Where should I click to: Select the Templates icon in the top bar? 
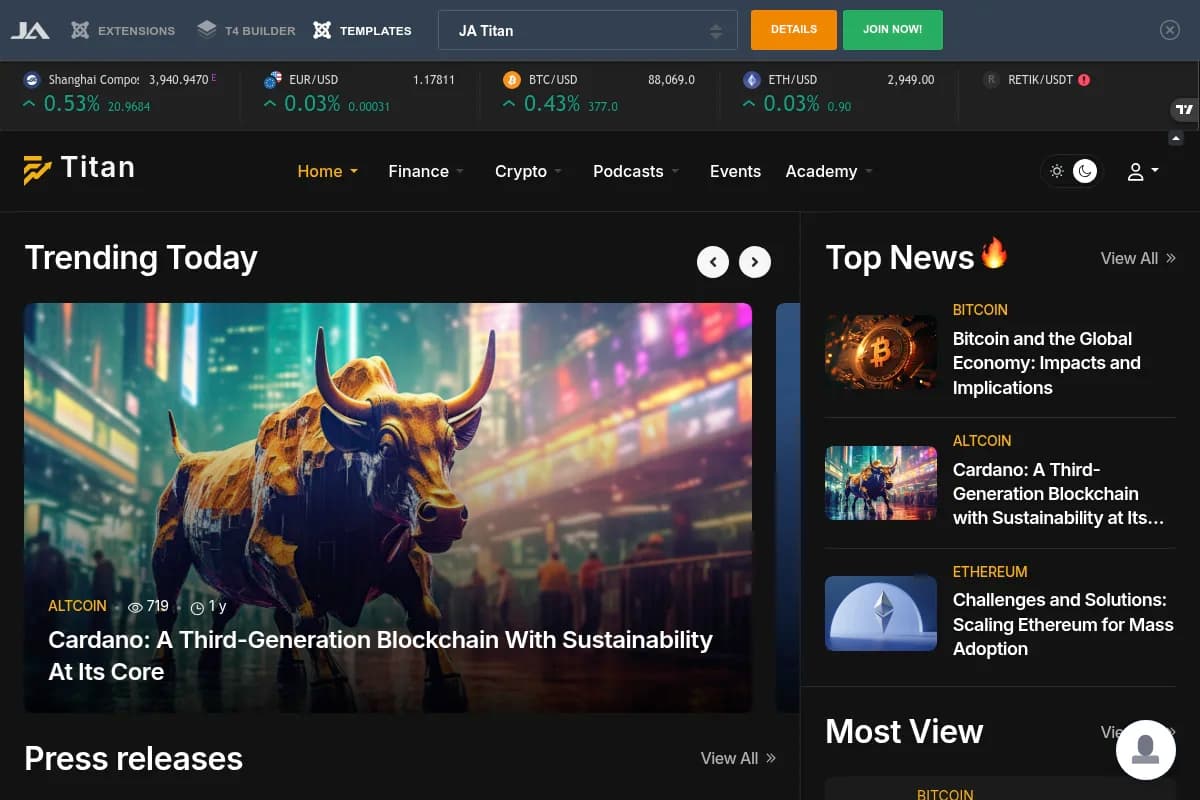click(x=321, y=29)
